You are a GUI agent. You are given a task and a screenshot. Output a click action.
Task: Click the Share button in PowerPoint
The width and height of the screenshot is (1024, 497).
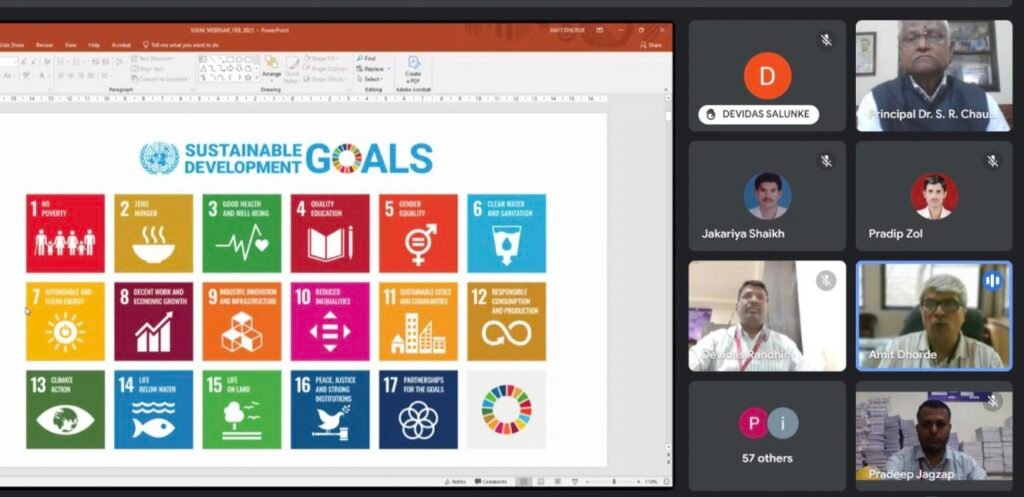(x=654, y=45)
